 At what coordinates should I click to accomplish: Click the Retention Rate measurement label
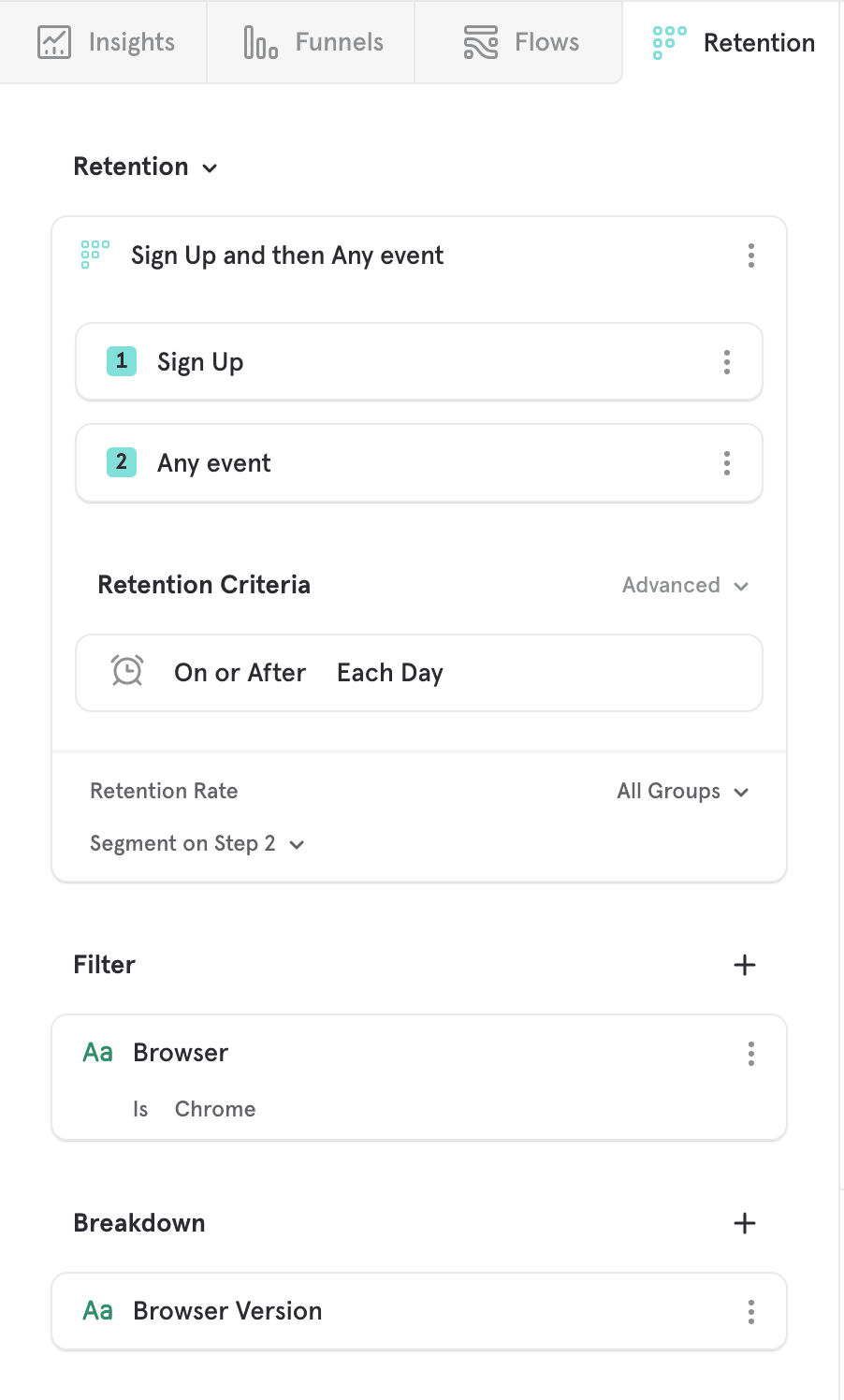point(164,791)
